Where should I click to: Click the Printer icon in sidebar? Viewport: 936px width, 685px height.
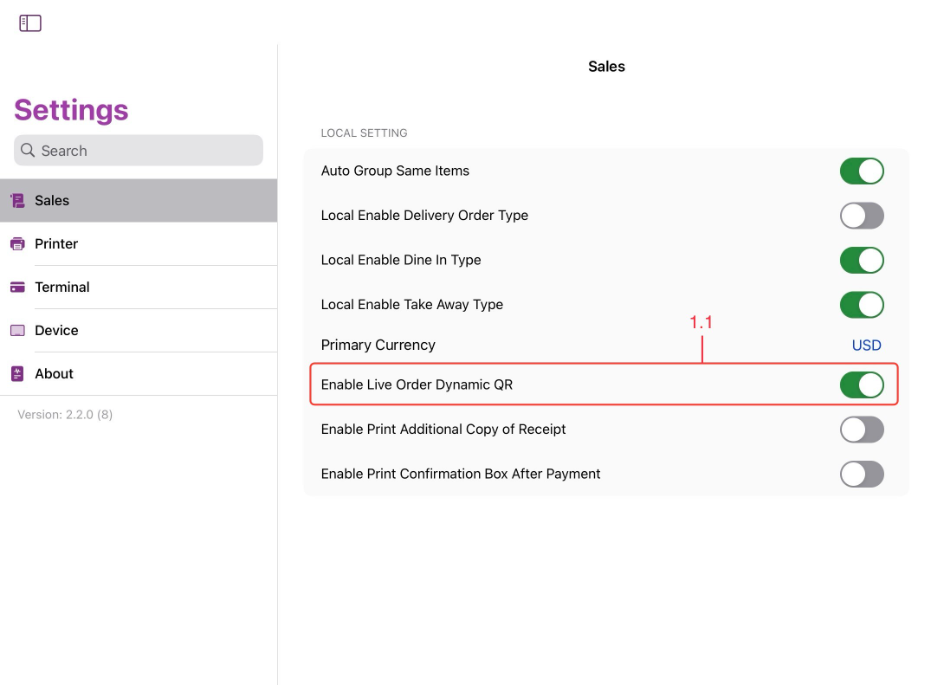tap(17, 244)
